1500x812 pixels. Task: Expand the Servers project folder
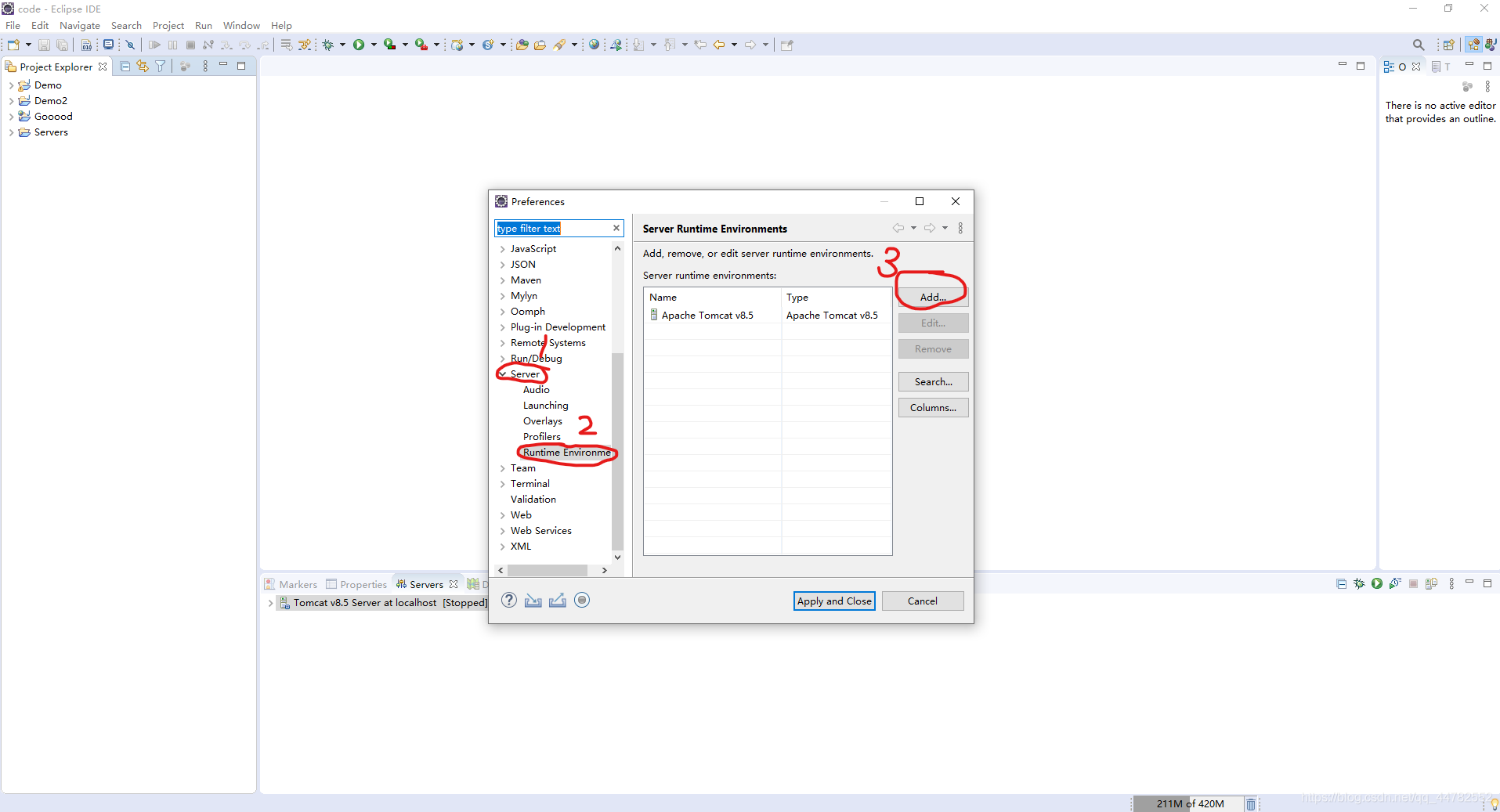[x=11, y=132]
